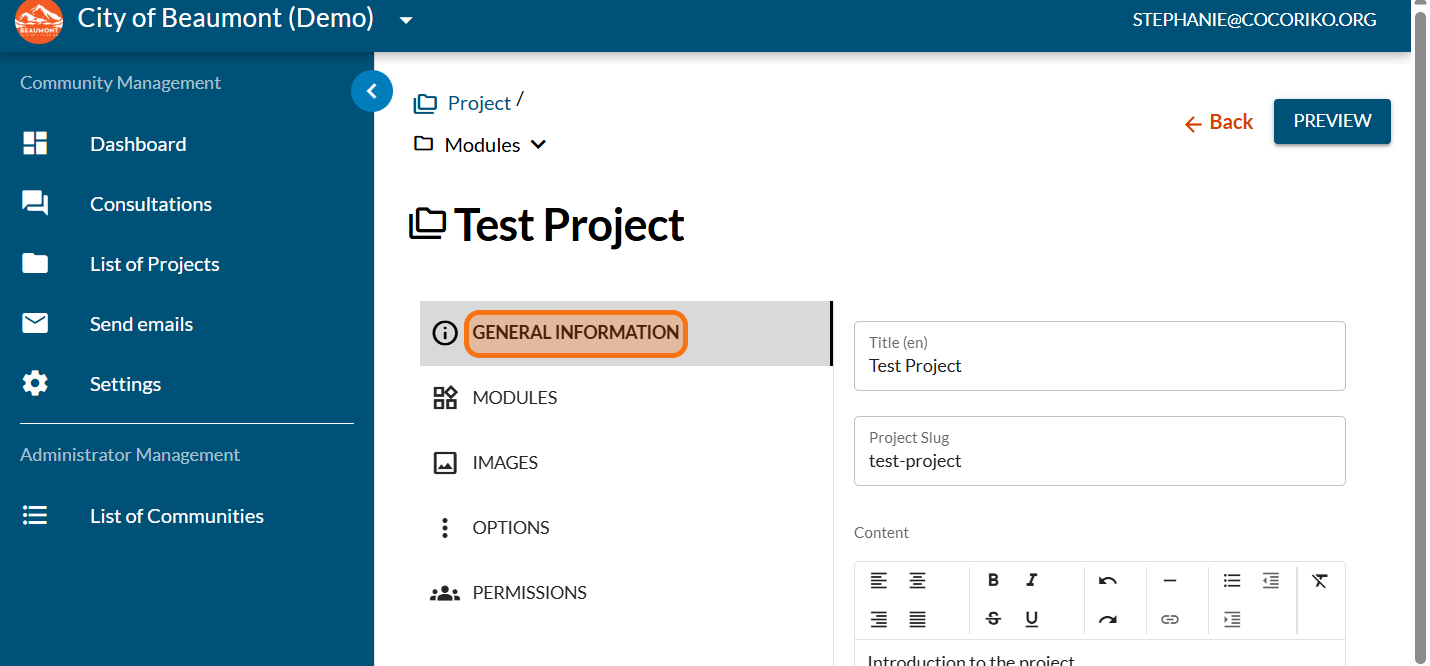1430x666 pixels.
Task: Click the vertical page scrollbar
Action: (1420, 300)
